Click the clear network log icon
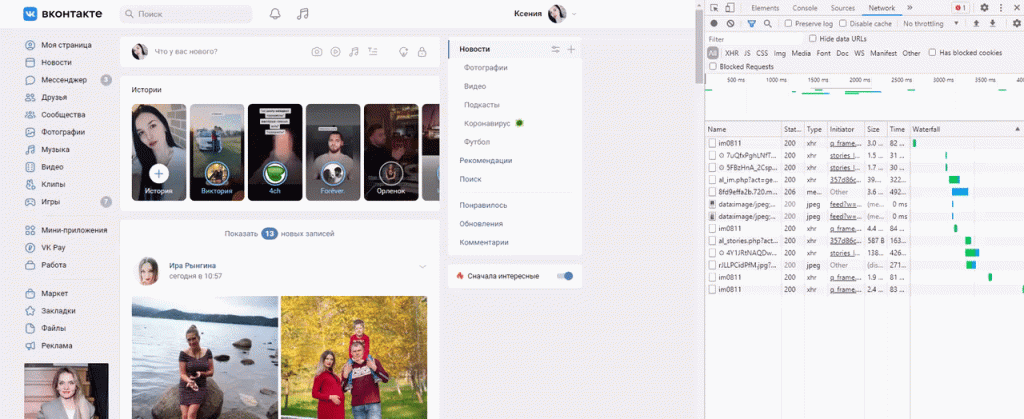 pos(731,23)
